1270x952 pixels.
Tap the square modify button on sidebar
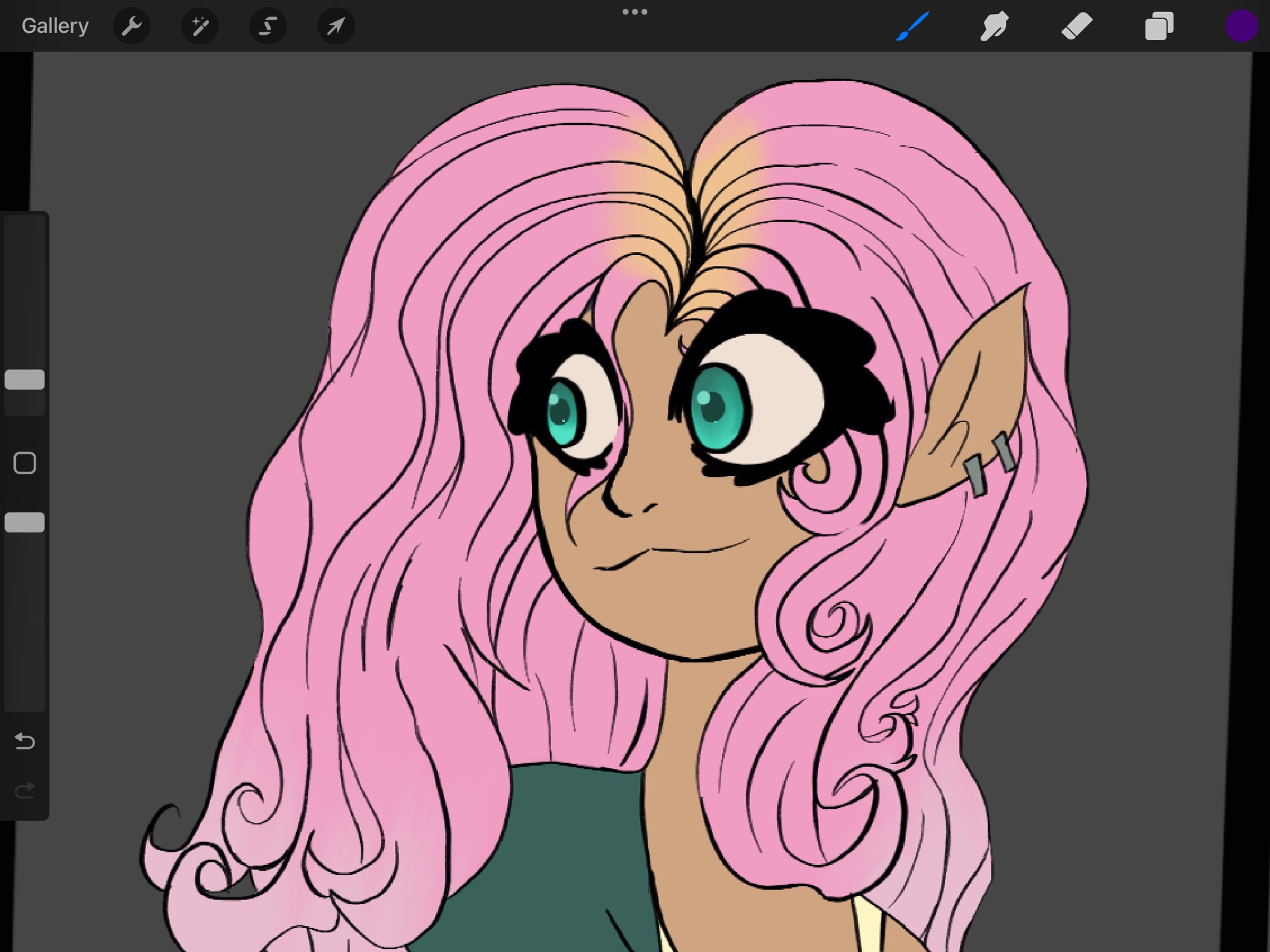25,463
